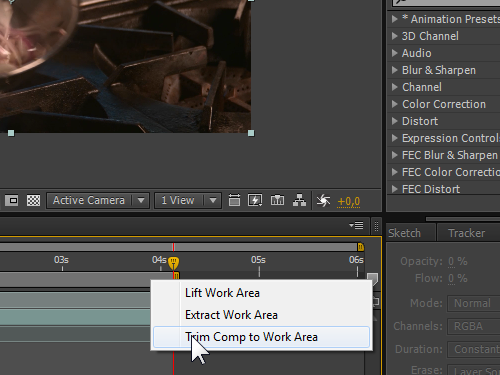Click the 03s mark on time ruler
Screen dimensions: 500x375
point(61,260)
